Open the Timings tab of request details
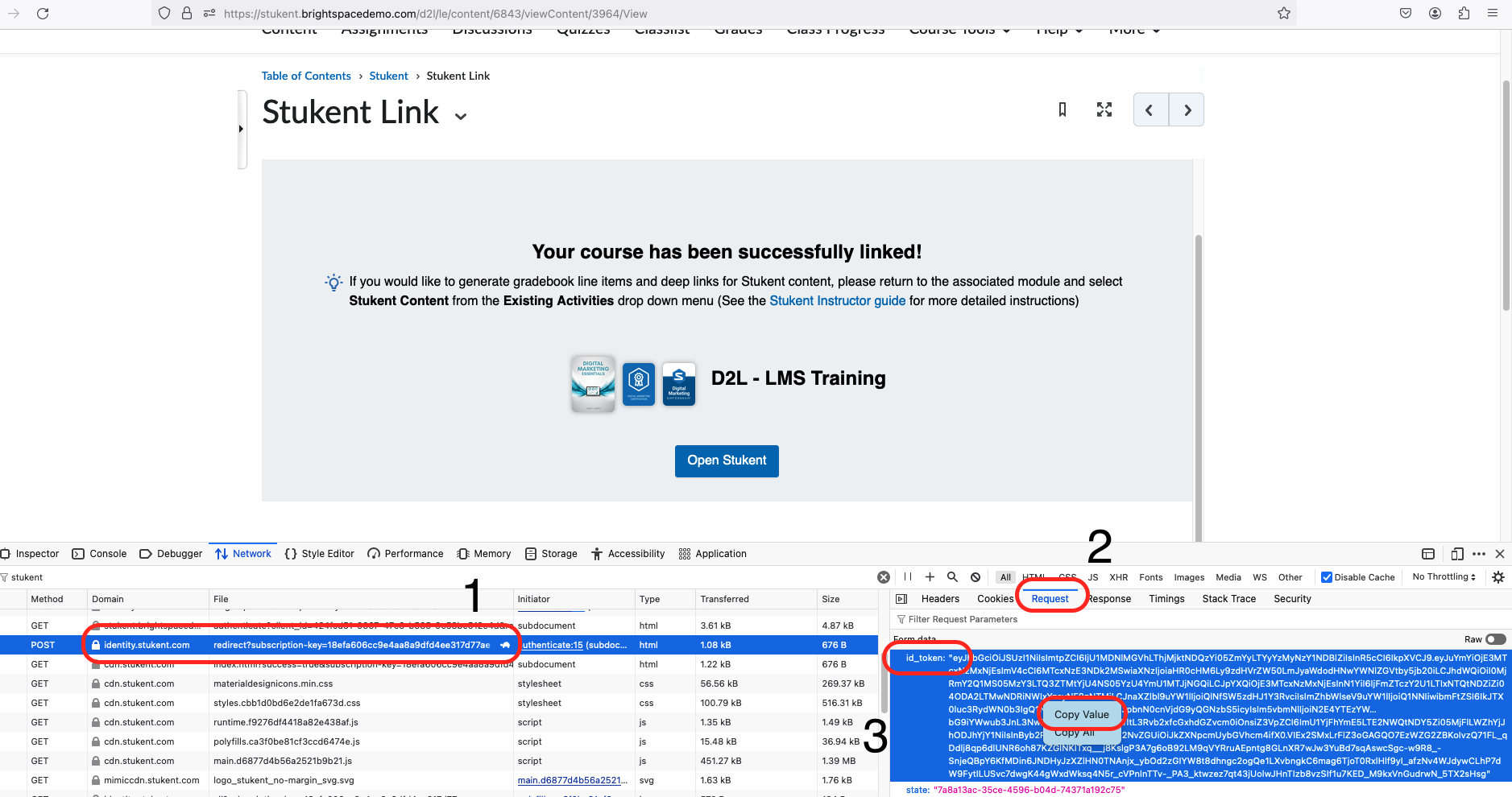 click(1166, 599)
